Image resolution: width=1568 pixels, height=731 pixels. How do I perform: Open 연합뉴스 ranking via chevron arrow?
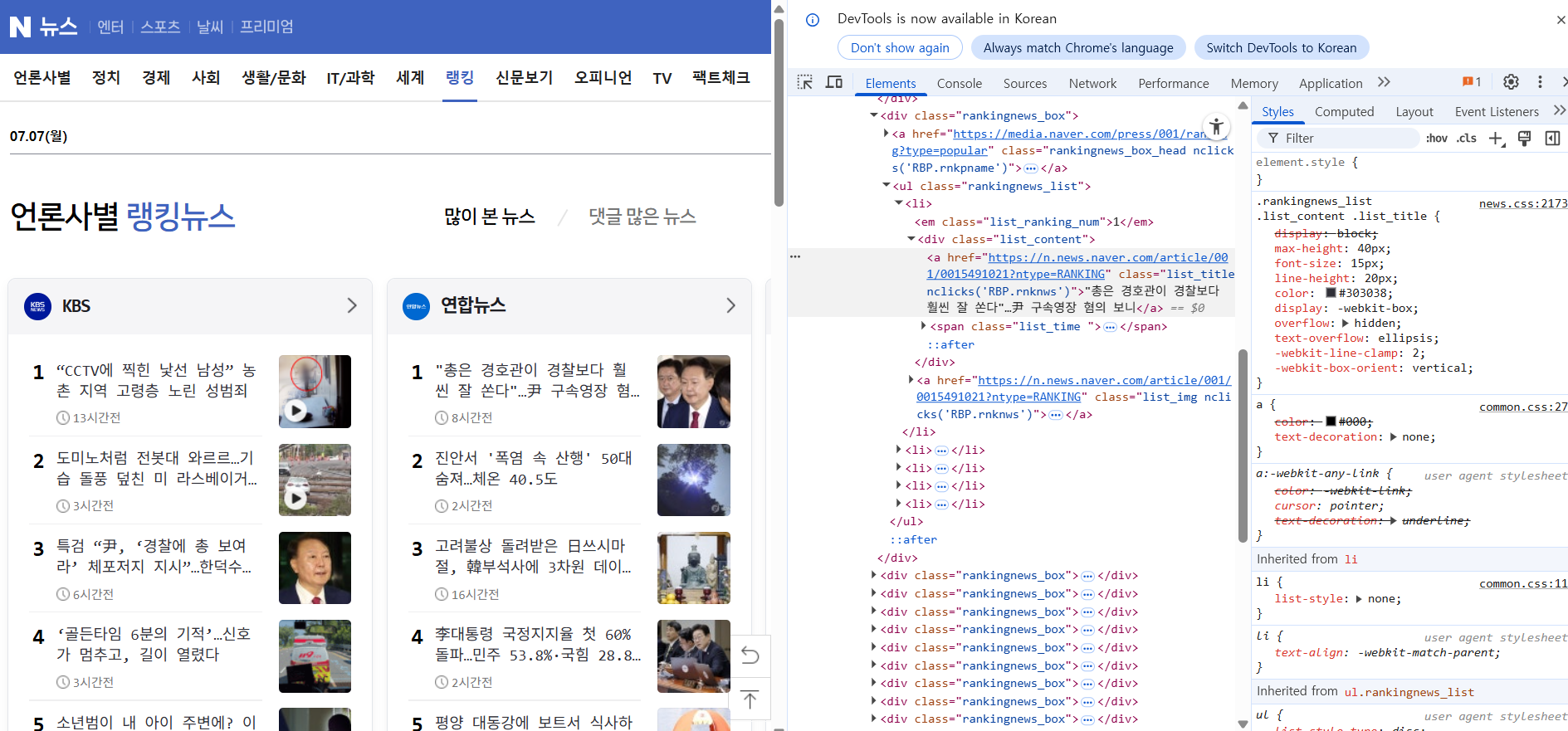730,305
